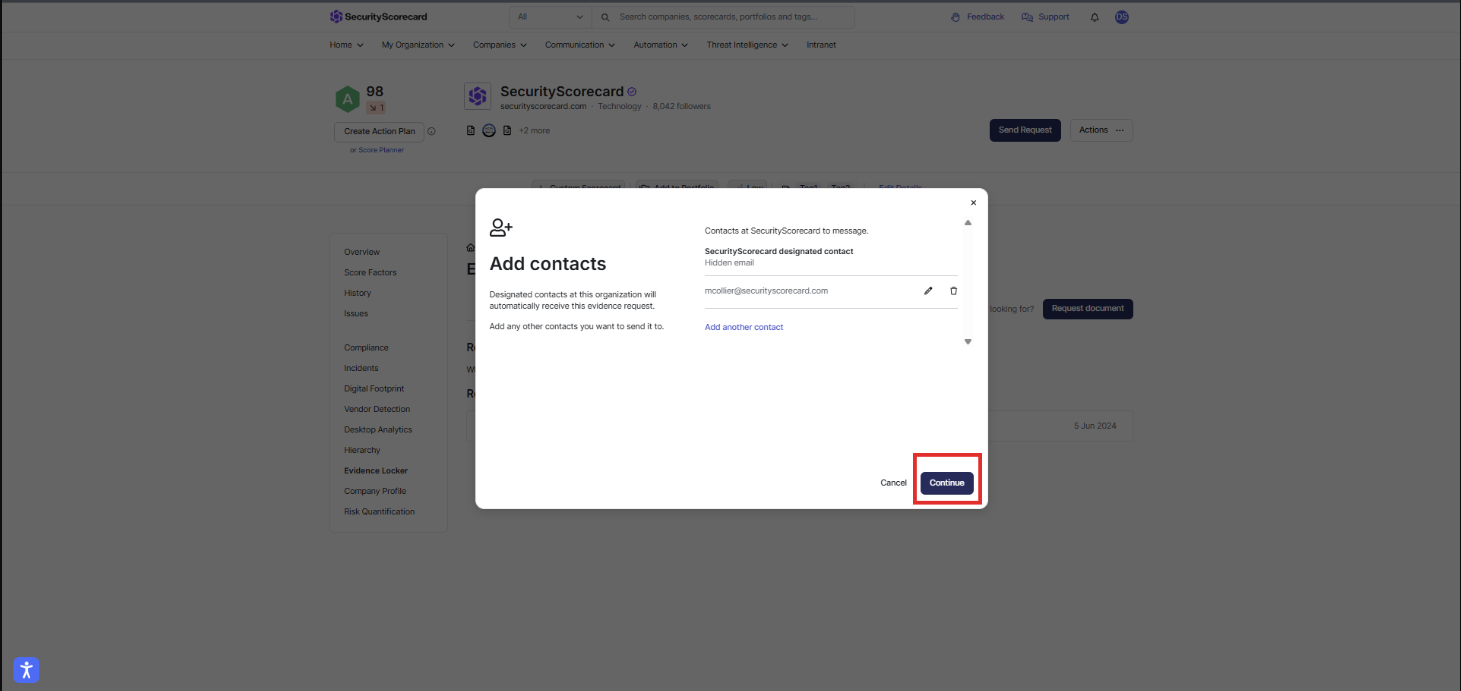Screen dimensions: 1461x691
Task: Click the accessibility widget icon
Action: coord(26,670)
